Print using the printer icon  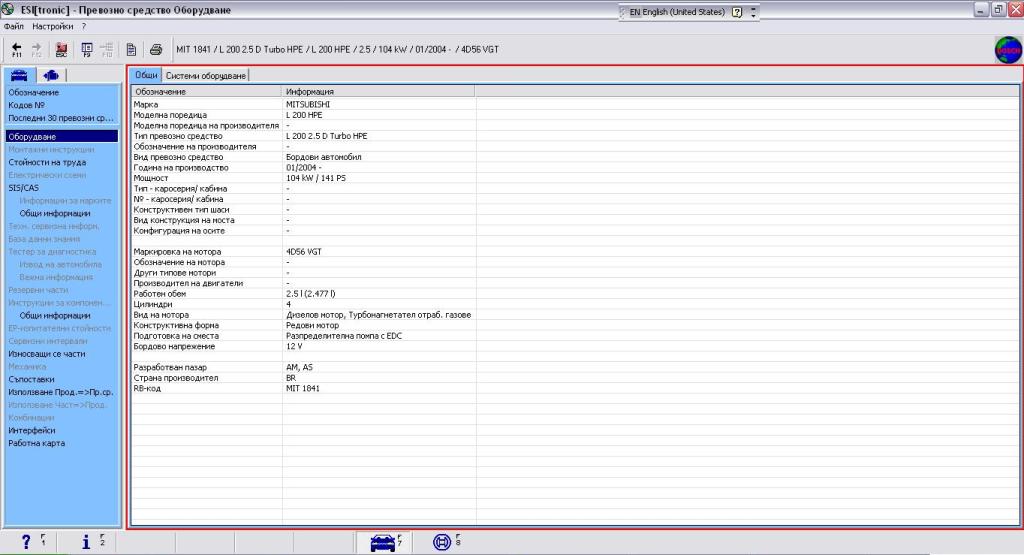coord(156,50)
